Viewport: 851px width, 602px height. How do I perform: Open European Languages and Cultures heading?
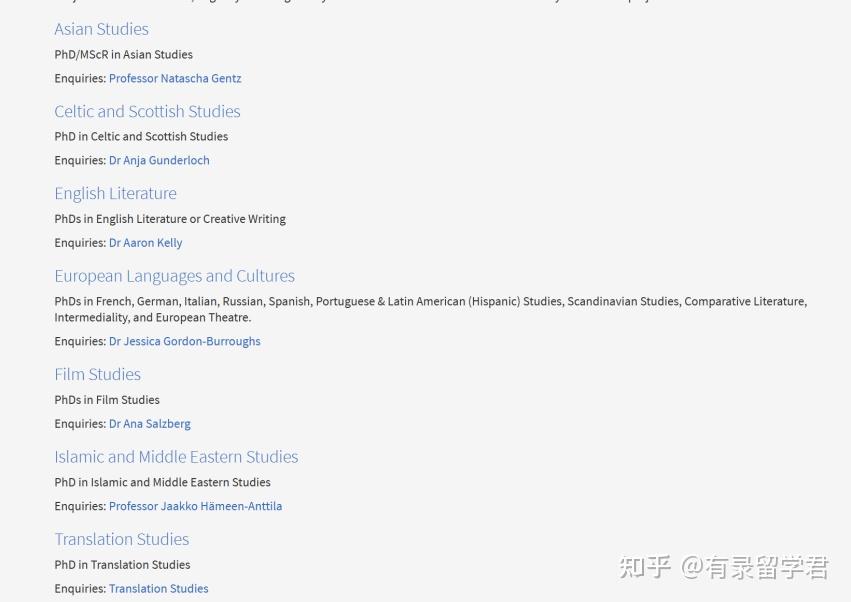(174, 275)
